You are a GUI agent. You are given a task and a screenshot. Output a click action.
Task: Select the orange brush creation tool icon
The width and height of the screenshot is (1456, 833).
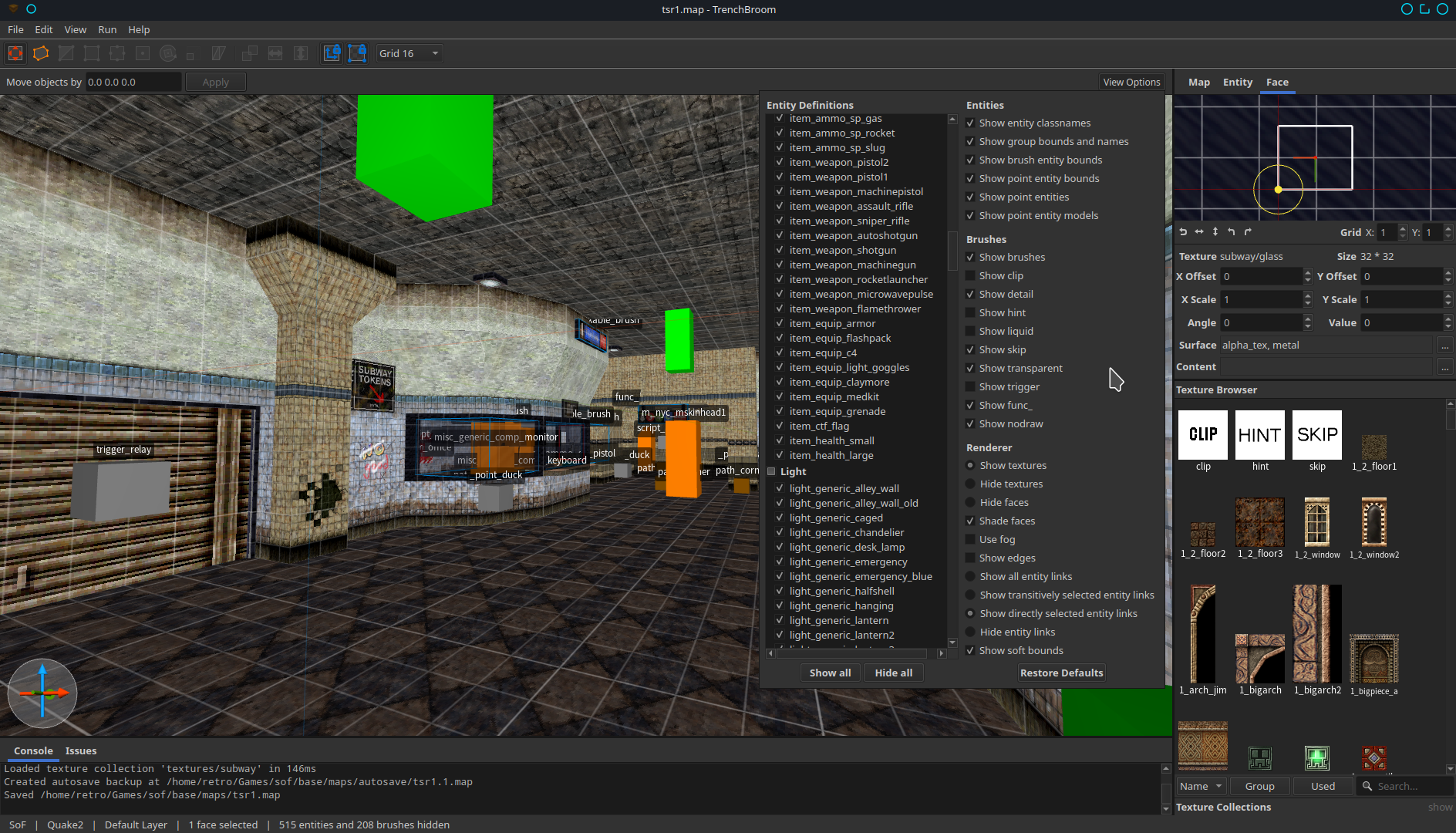click(41, 53)
